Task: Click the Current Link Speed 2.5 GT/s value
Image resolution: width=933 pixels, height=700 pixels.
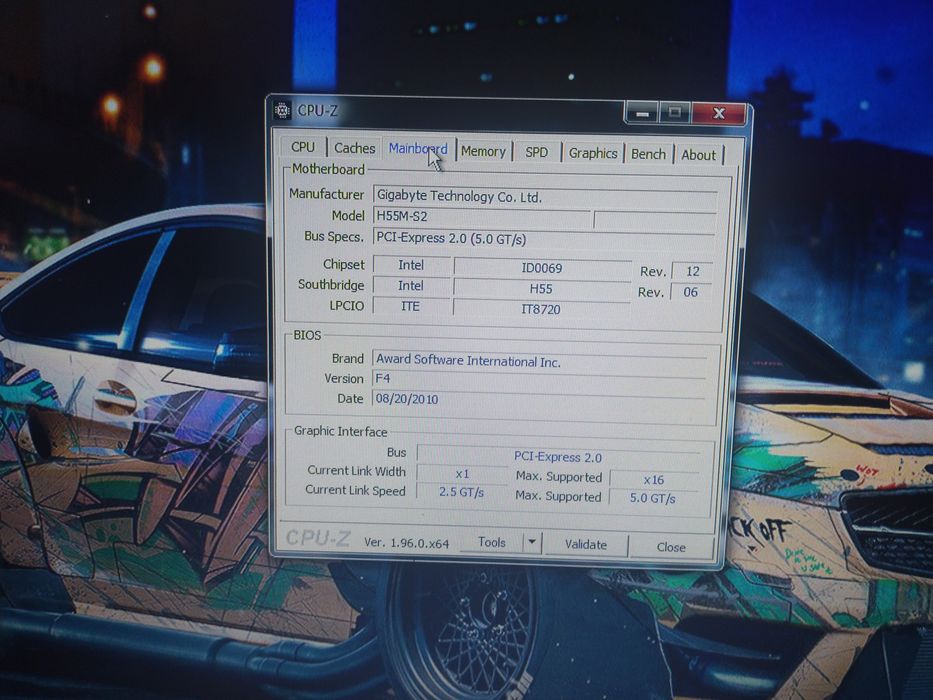Action: (461, 492)
